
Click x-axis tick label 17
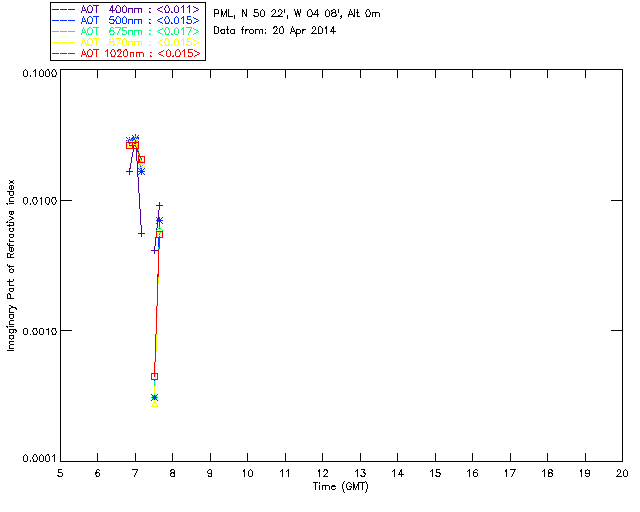(510, 473)
